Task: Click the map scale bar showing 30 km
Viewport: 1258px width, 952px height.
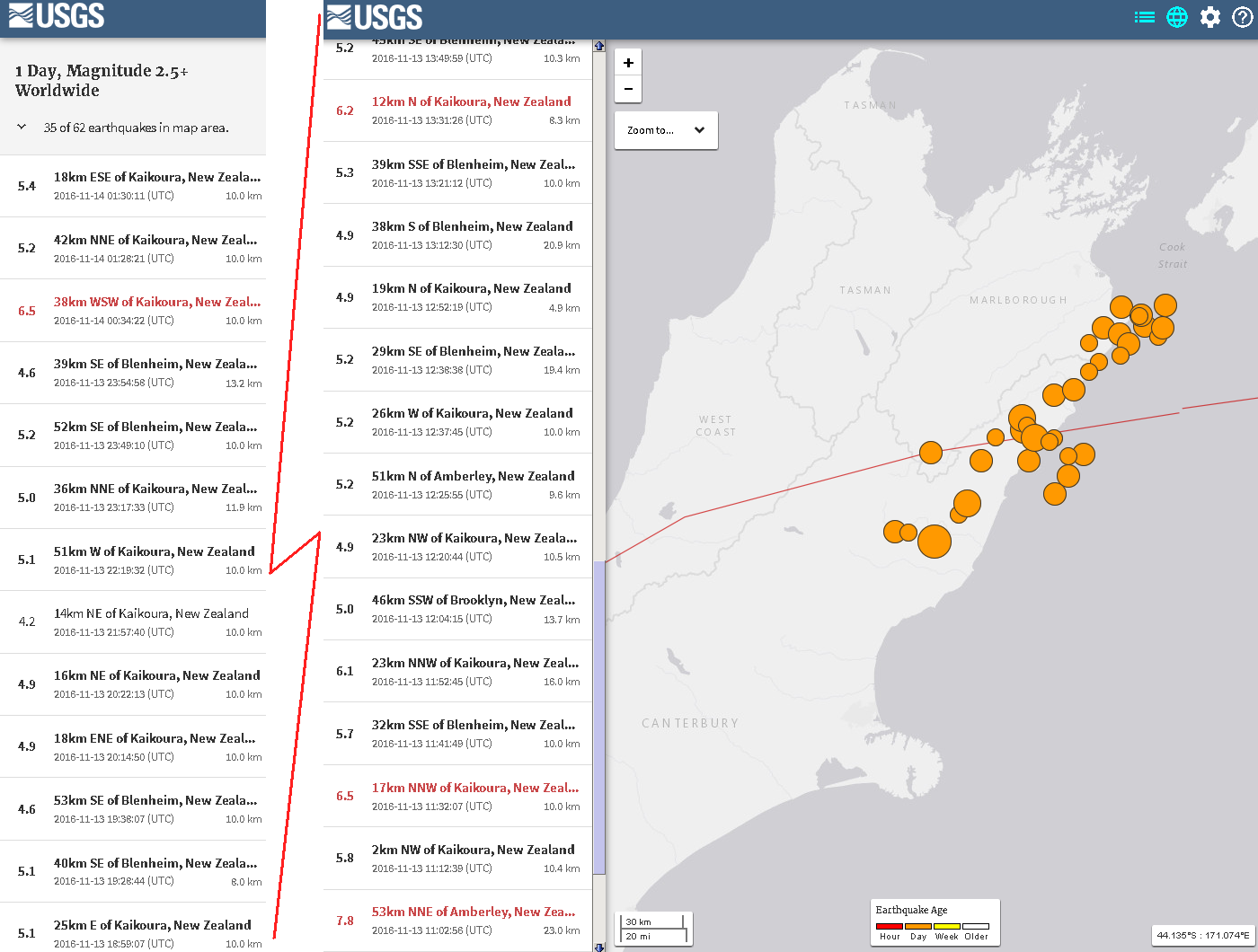Action: coord(652,929)
